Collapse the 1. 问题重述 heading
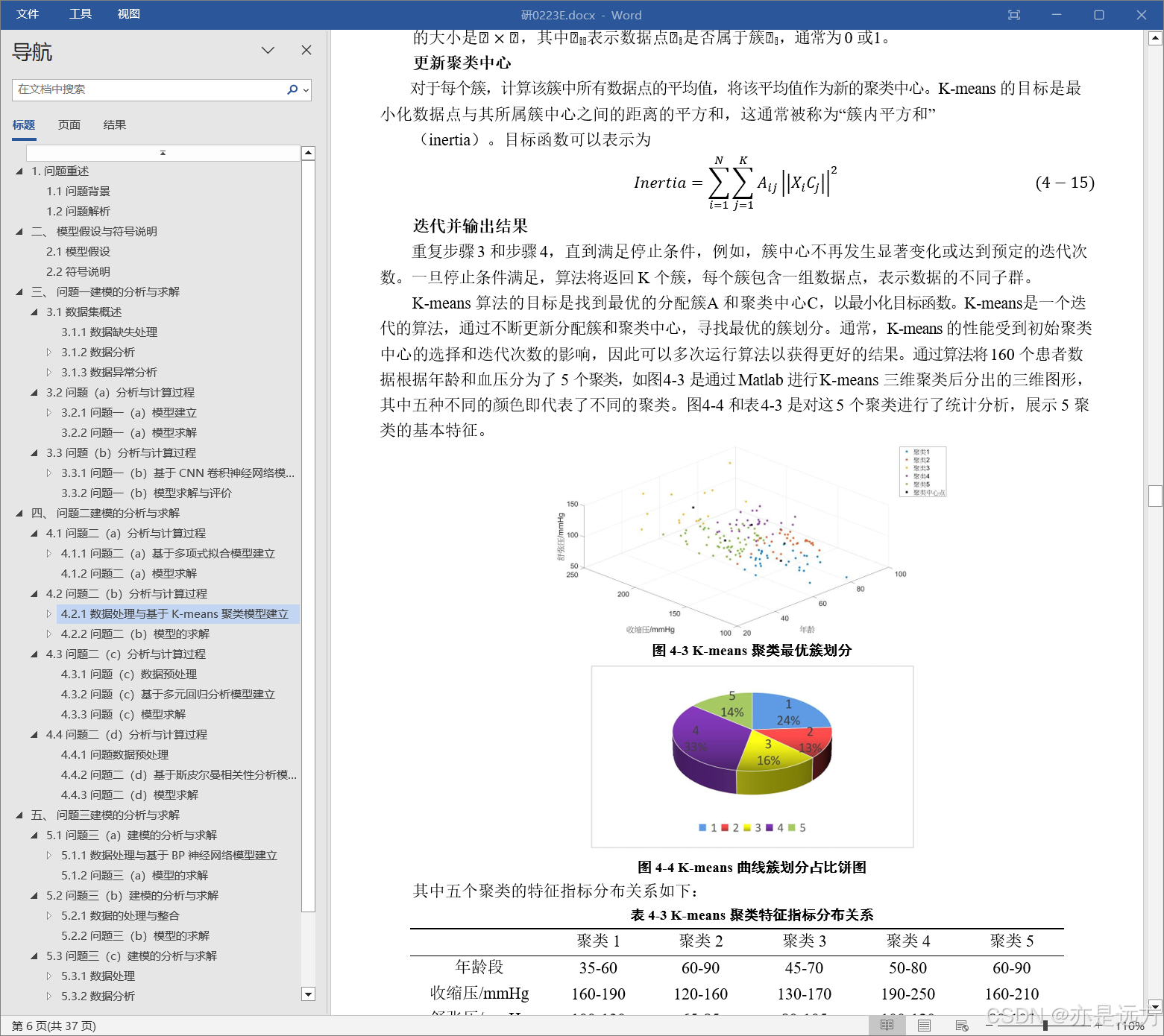Screen dimensions: 1164x1036 (x=19, y=171)
